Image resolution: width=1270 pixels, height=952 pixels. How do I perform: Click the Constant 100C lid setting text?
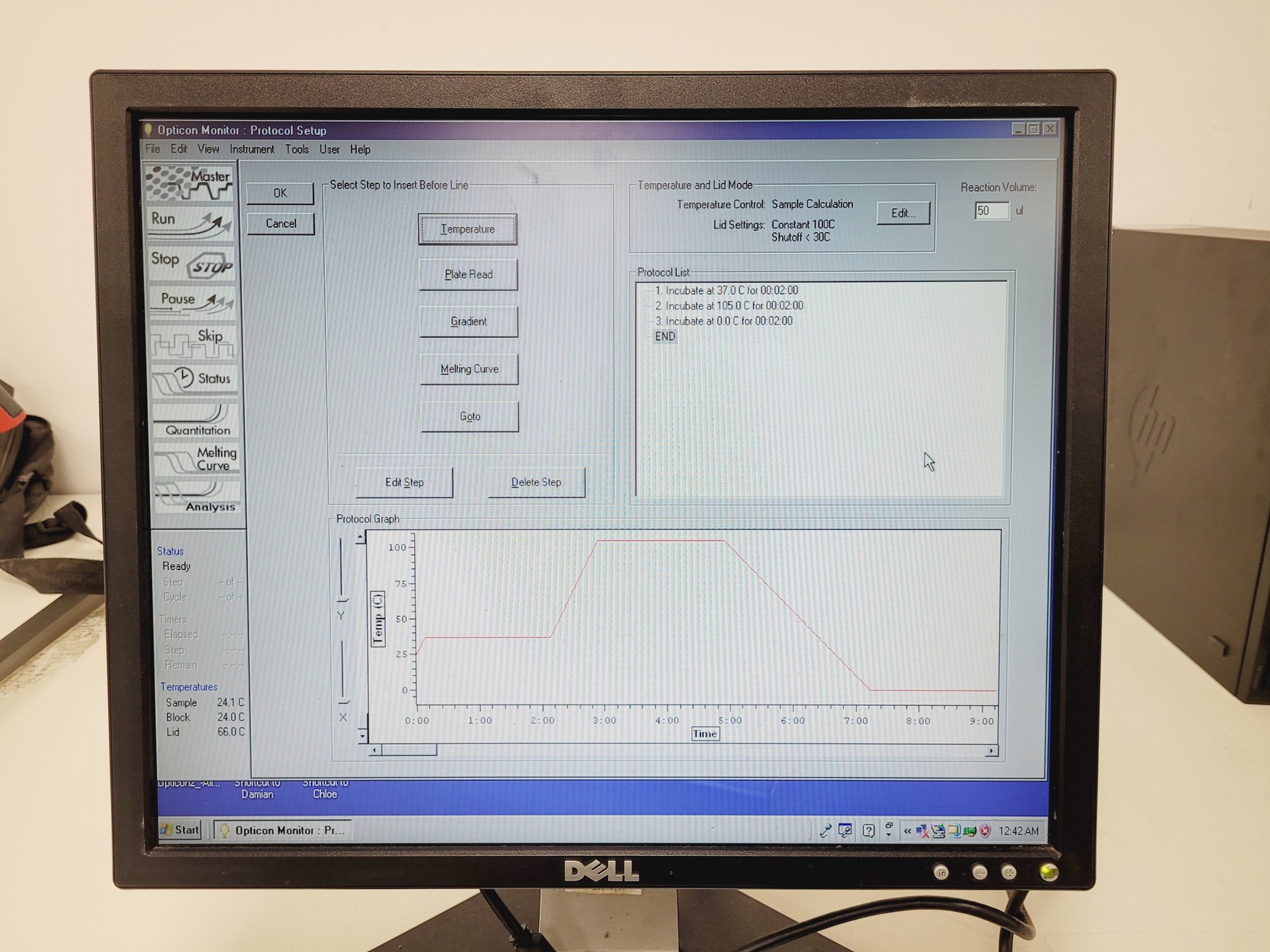point(803,225)
